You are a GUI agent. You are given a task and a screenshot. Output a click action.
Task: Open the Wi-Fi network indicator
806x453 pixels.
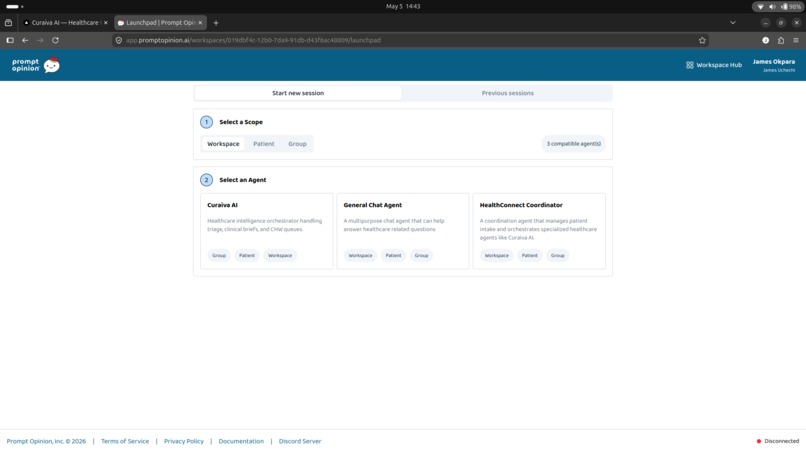[x=760, y=7]
